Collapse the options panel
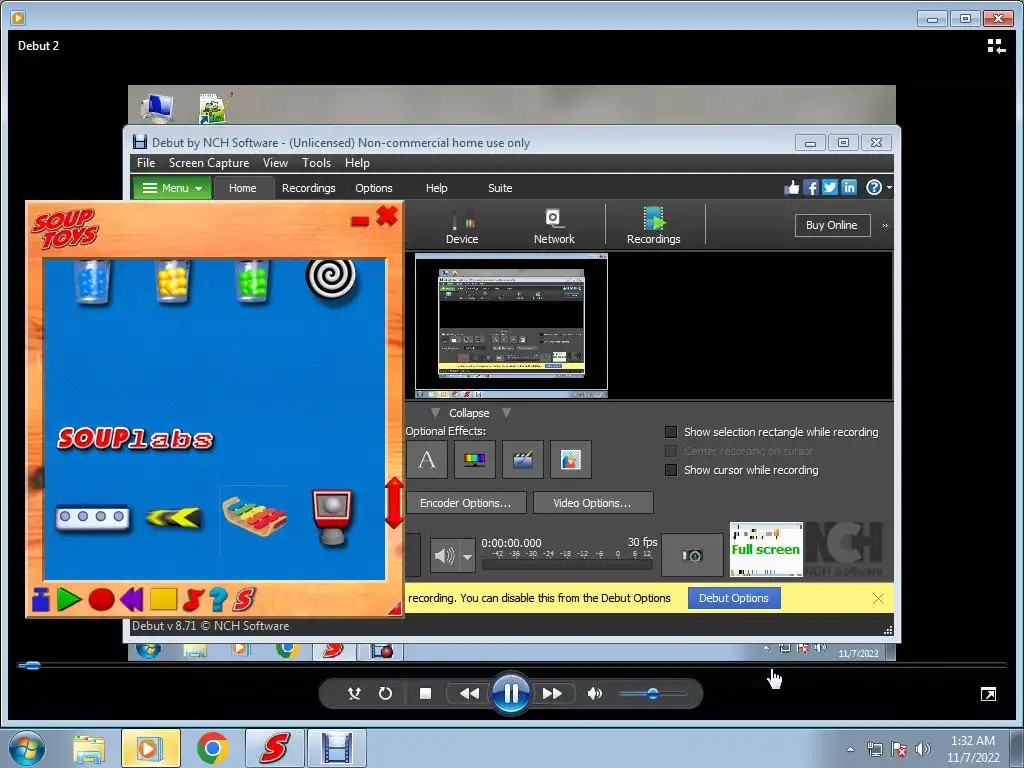Image resolution: width=1024 pixels, height=768 pixels. (469, 413)
